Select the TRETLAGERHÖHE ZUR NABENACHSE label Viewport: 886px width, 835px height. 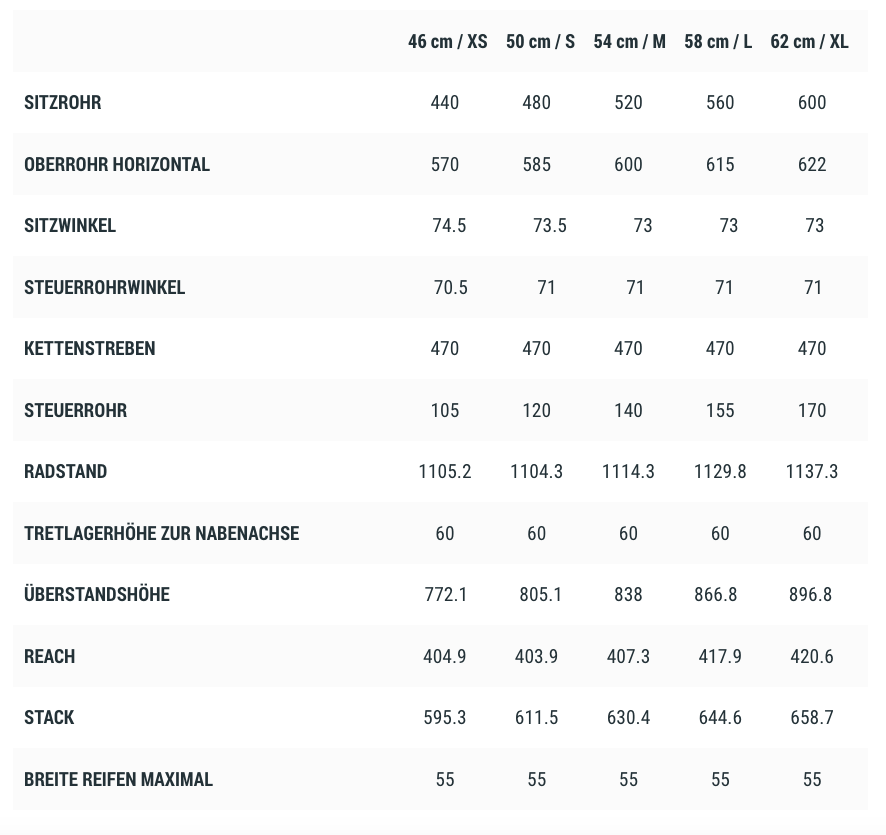tap(162, 534)
